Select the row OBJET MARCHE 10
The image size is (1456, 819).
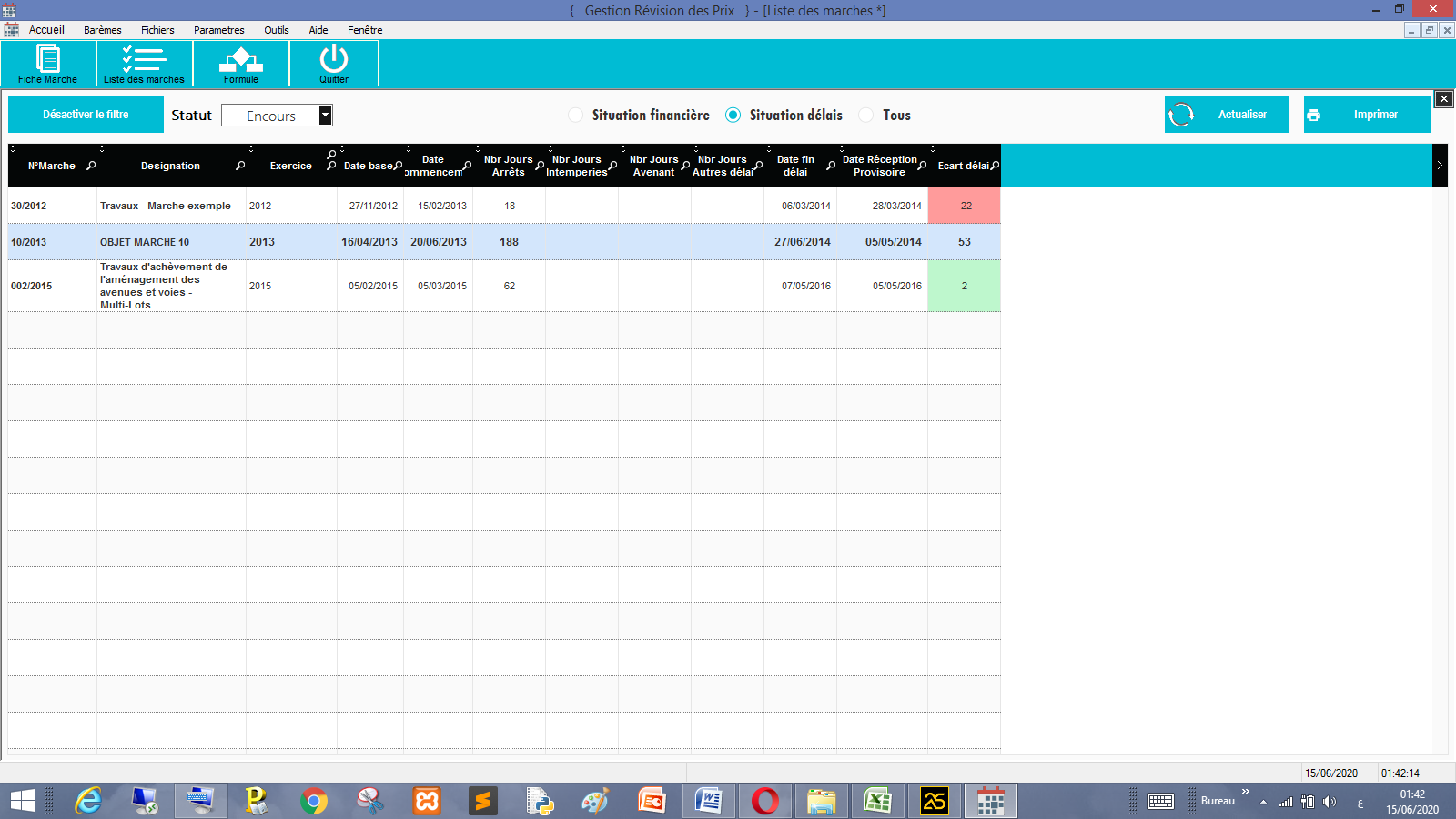(145, 242)
